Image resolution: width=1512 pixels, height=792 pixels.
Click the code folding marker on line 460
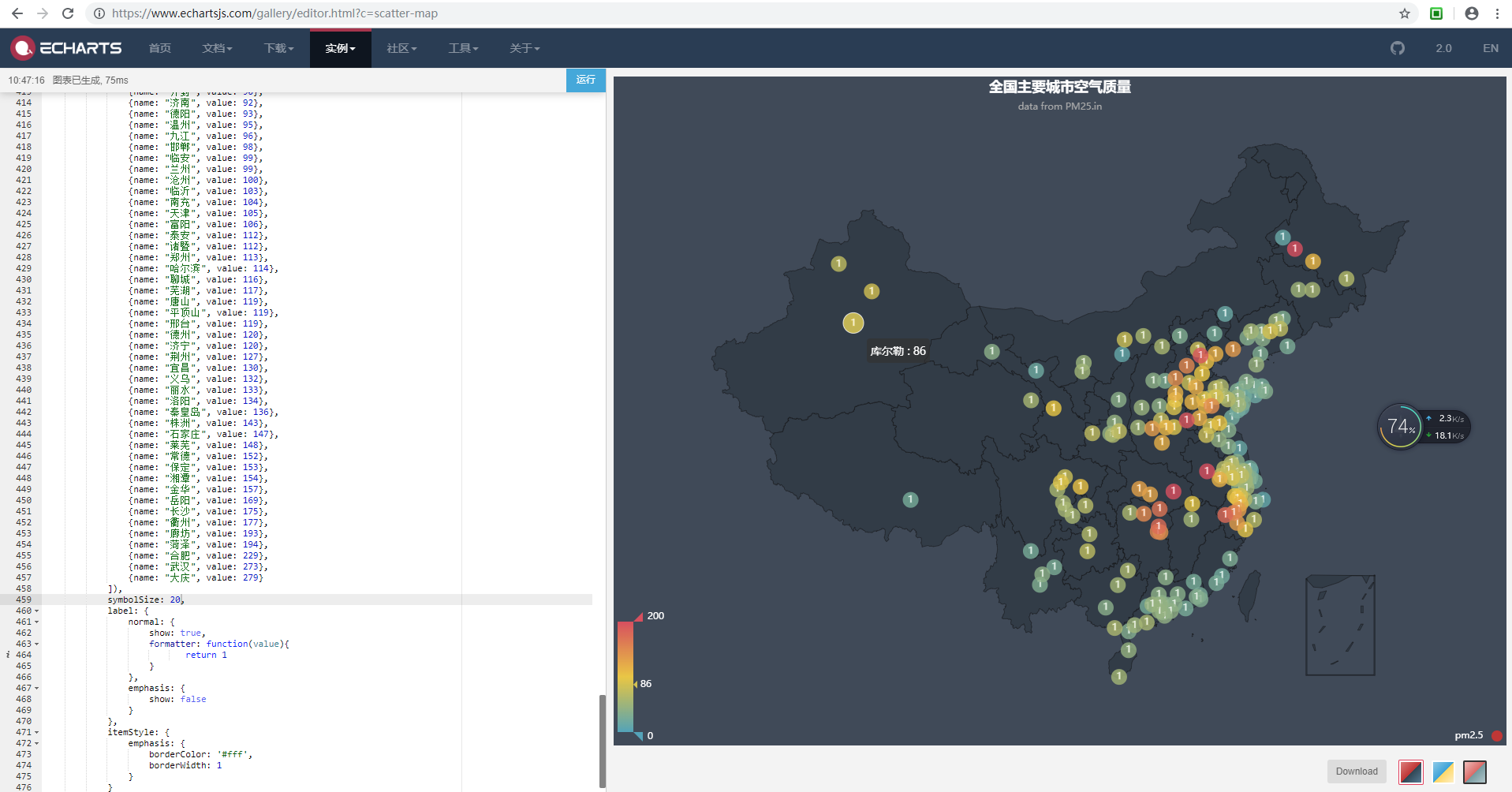(x=35, y=611)
